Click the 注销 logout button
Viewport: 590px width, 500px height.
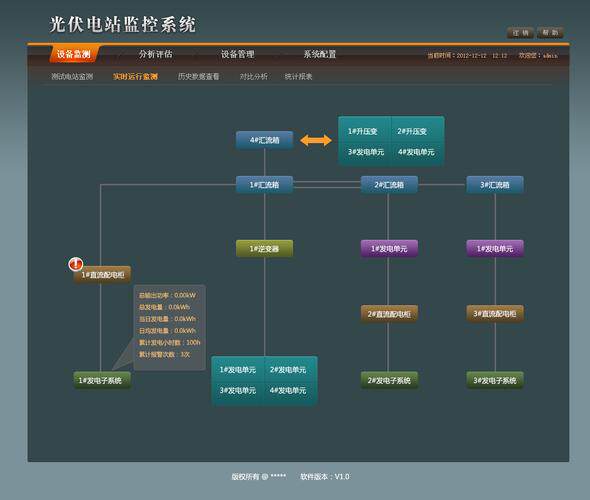pyautogui.click(x=520, y=33)
